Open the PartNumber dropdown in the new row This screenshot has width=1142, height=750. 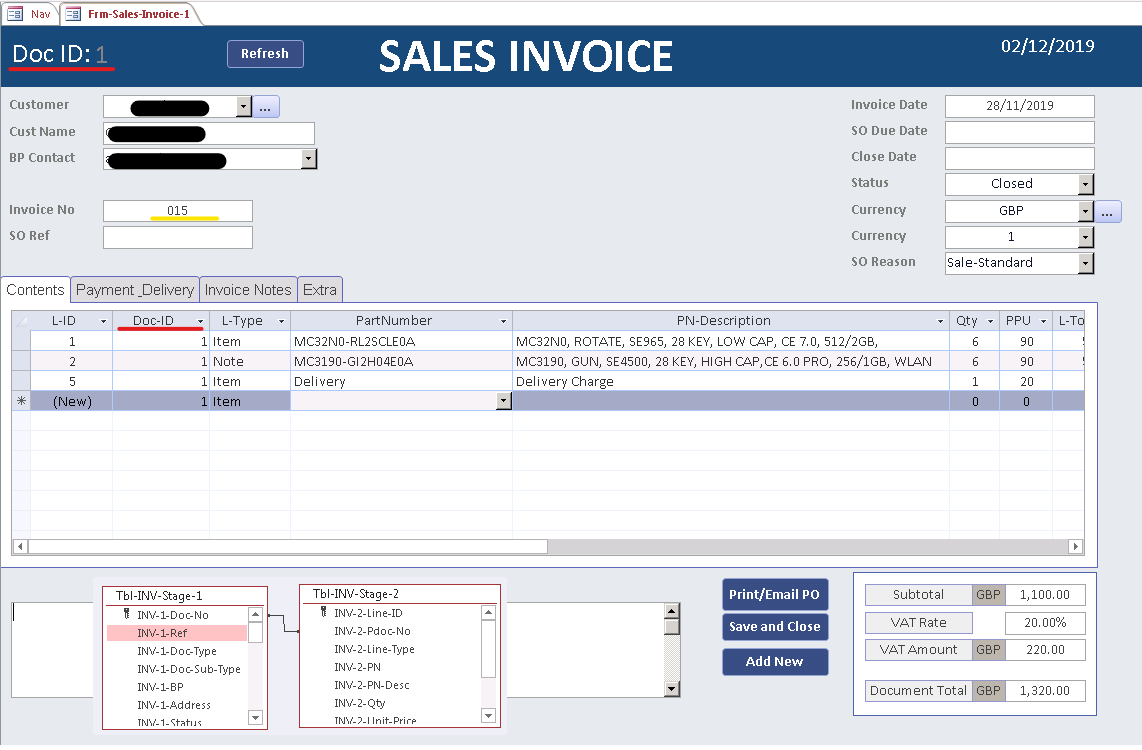click(503, 401)
